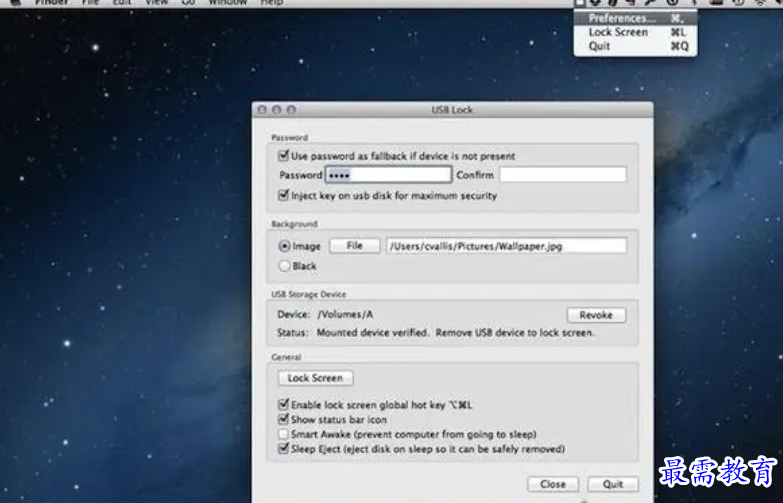Select the Black background radio button
The image size is (783, 503).
click(x=284, y=266)
